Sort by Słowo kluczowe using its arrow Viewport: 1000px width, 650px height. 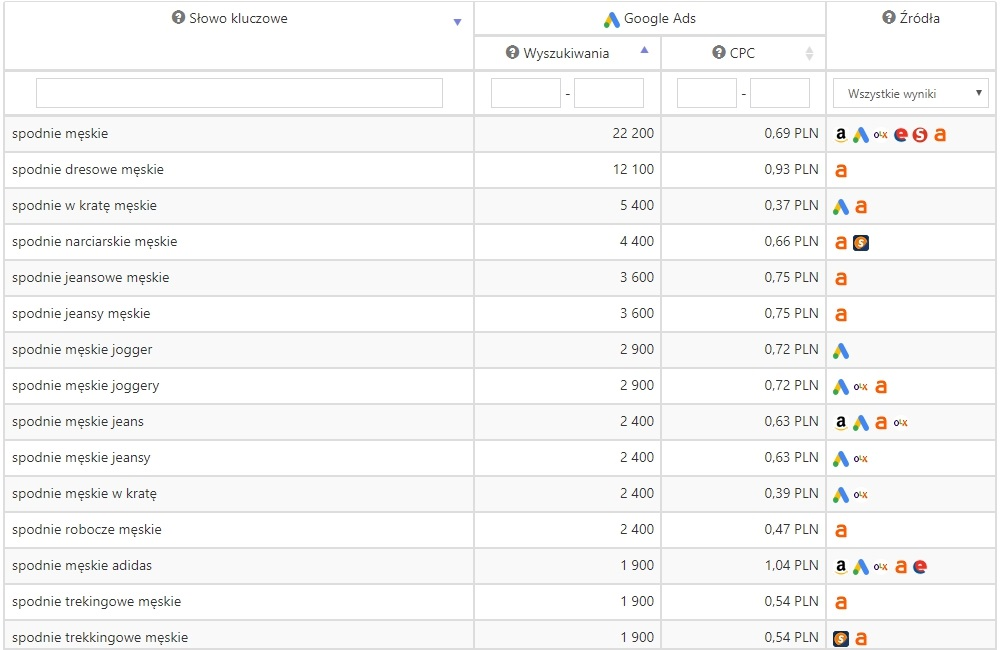point(457,22)
